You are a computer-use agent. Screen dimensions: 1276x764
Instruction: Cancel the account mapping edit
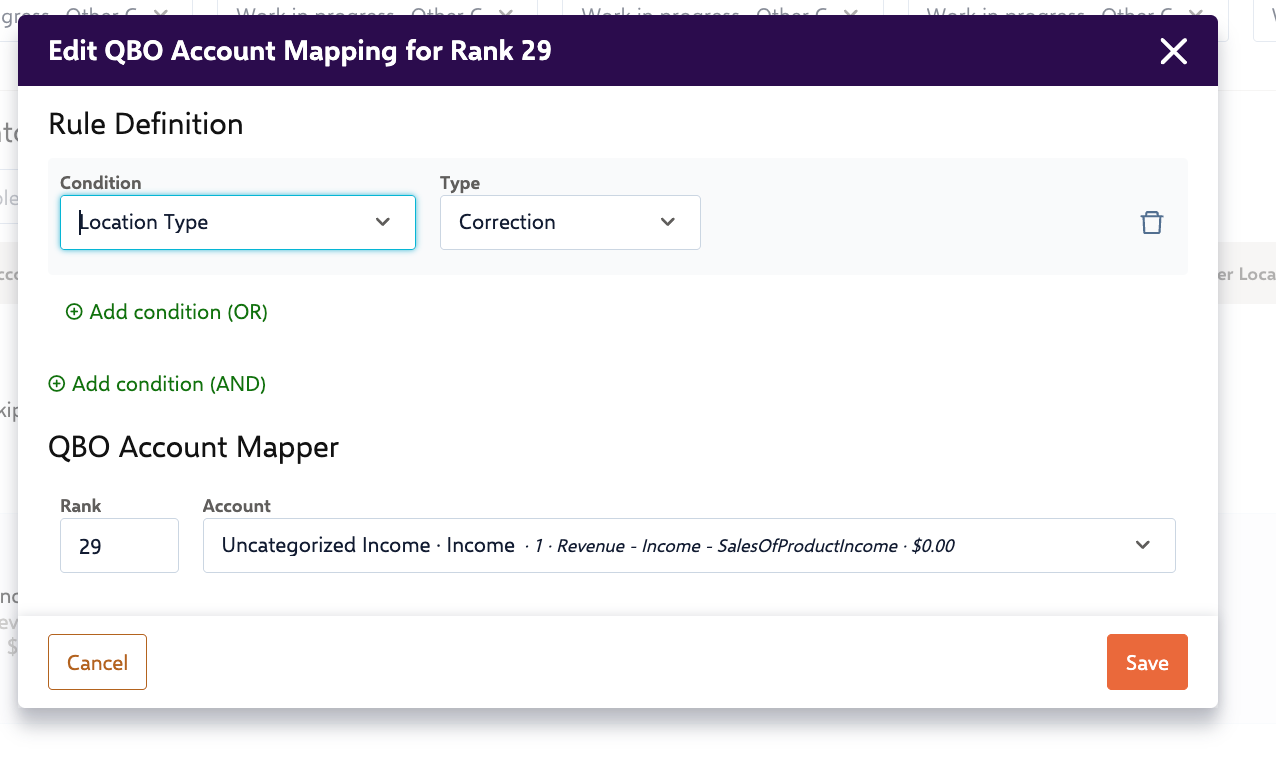coord(97,662)
